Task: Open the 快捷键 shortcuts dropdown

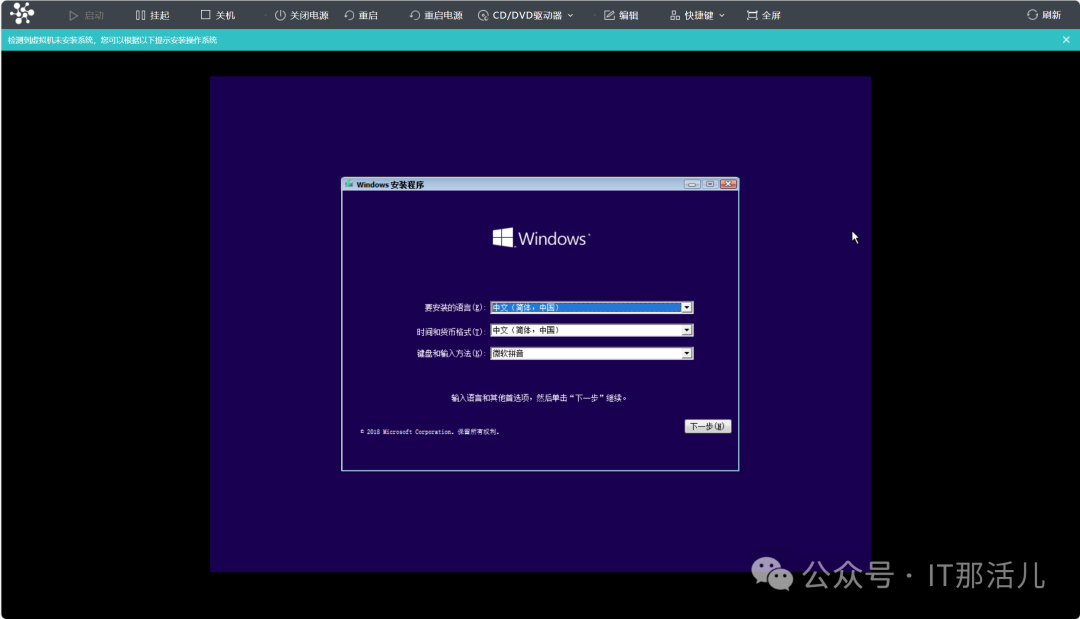Action: [x=697, y=15]
